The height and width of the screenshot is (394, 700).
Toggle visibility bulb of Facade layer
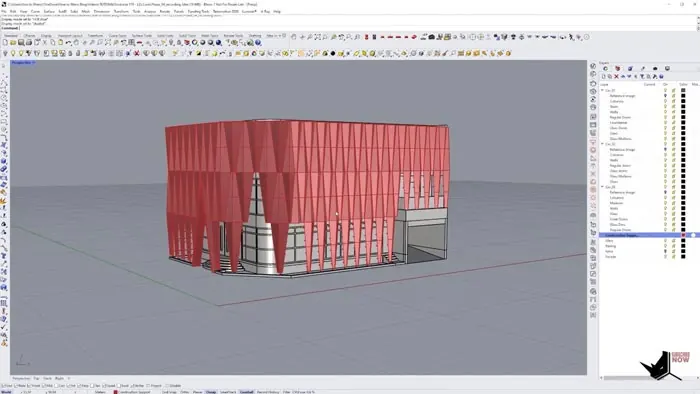[665, 257]
